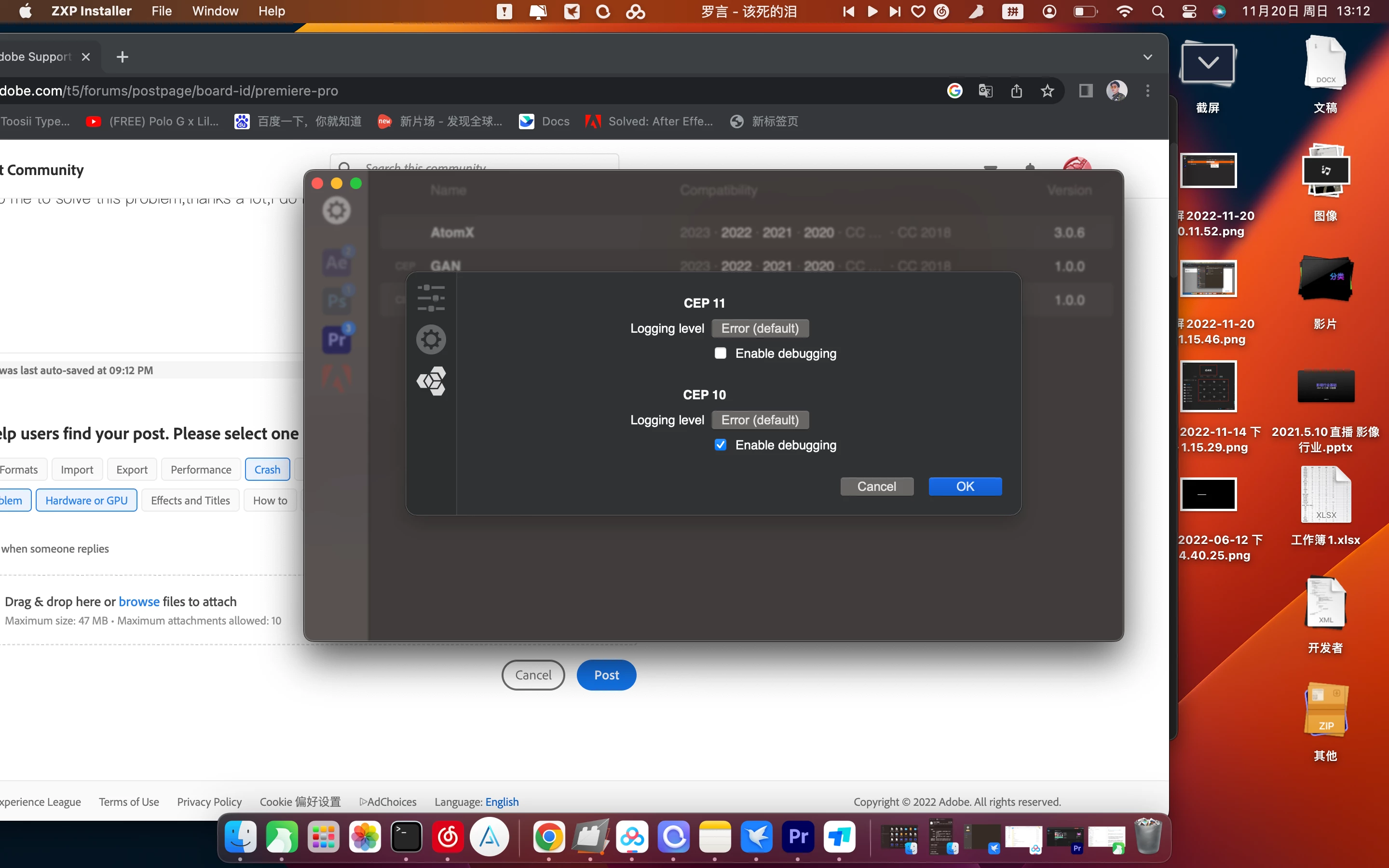Viewport: 1389px width, 868px height.
Task: Open CEP 10 logging level dropdown
Action: coord(760,420)
